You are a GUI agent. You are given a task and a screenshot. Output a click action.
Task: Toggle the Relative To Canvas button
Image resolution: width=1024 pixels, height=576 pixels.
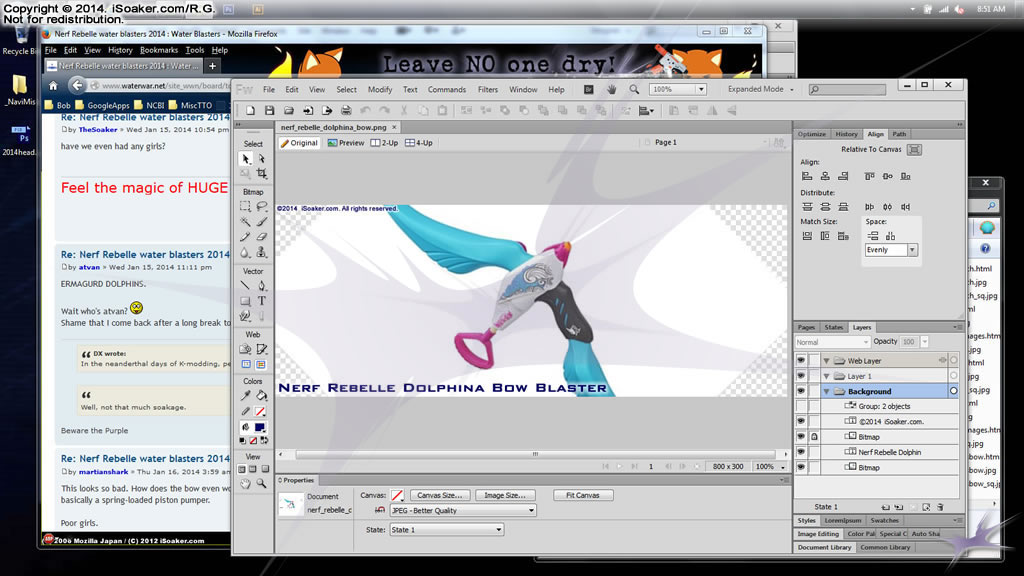click(914, 150)
